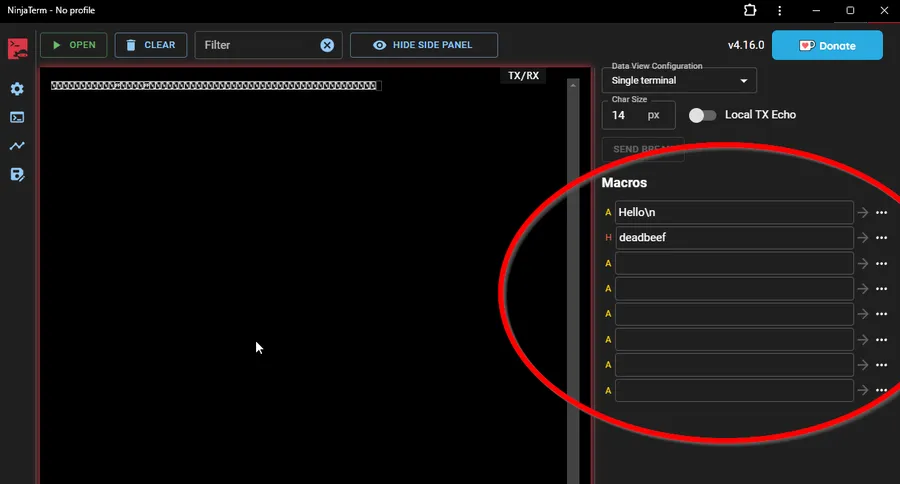Click the Char Size input field
The width and height of the screenshot is (900, 484).
(x=624, y=115)
